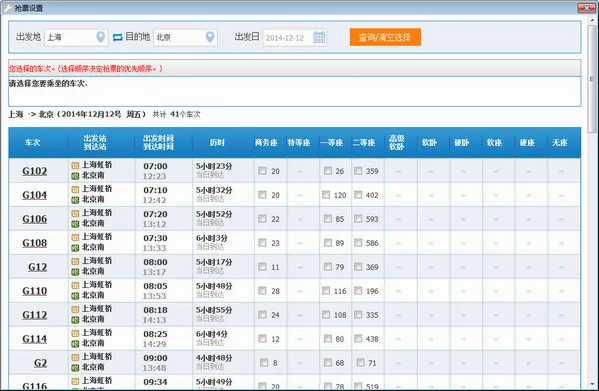The height and width of the screenshot is (391, 599).
Task: Check G104 first class checkbox (120)
Action: tap(326, 195)
